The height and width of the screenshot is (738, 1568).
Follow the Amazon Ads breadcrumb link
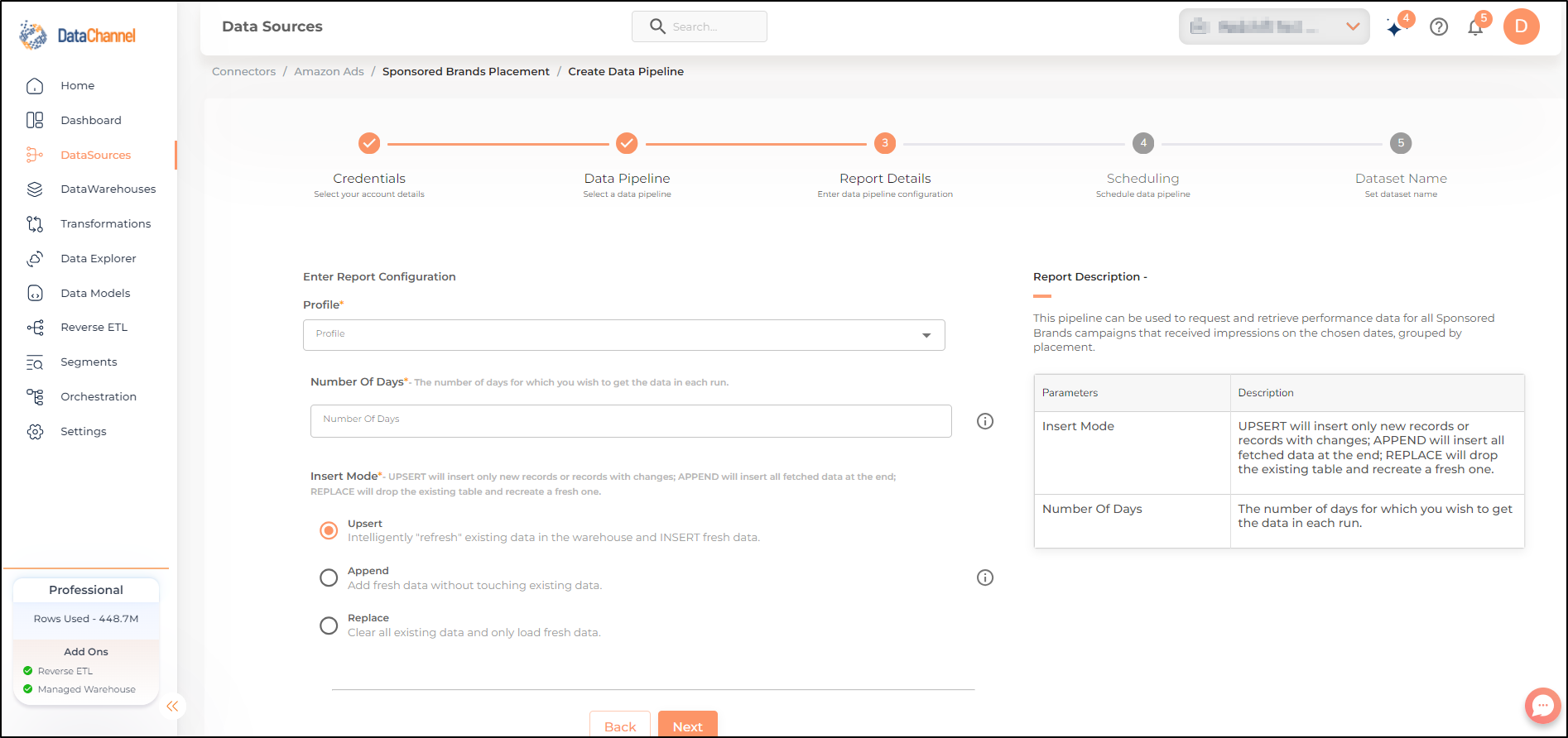[329, 72]
